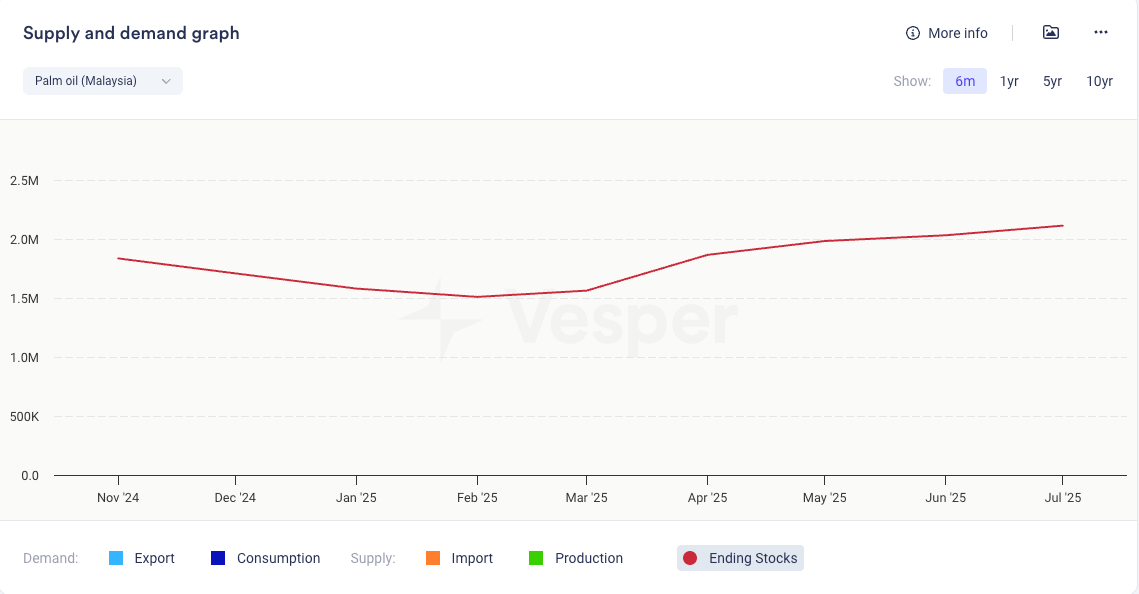Click the red Ending Stocks dot icon
This screenshot has width=1139, height=594.
click(690, 558)
